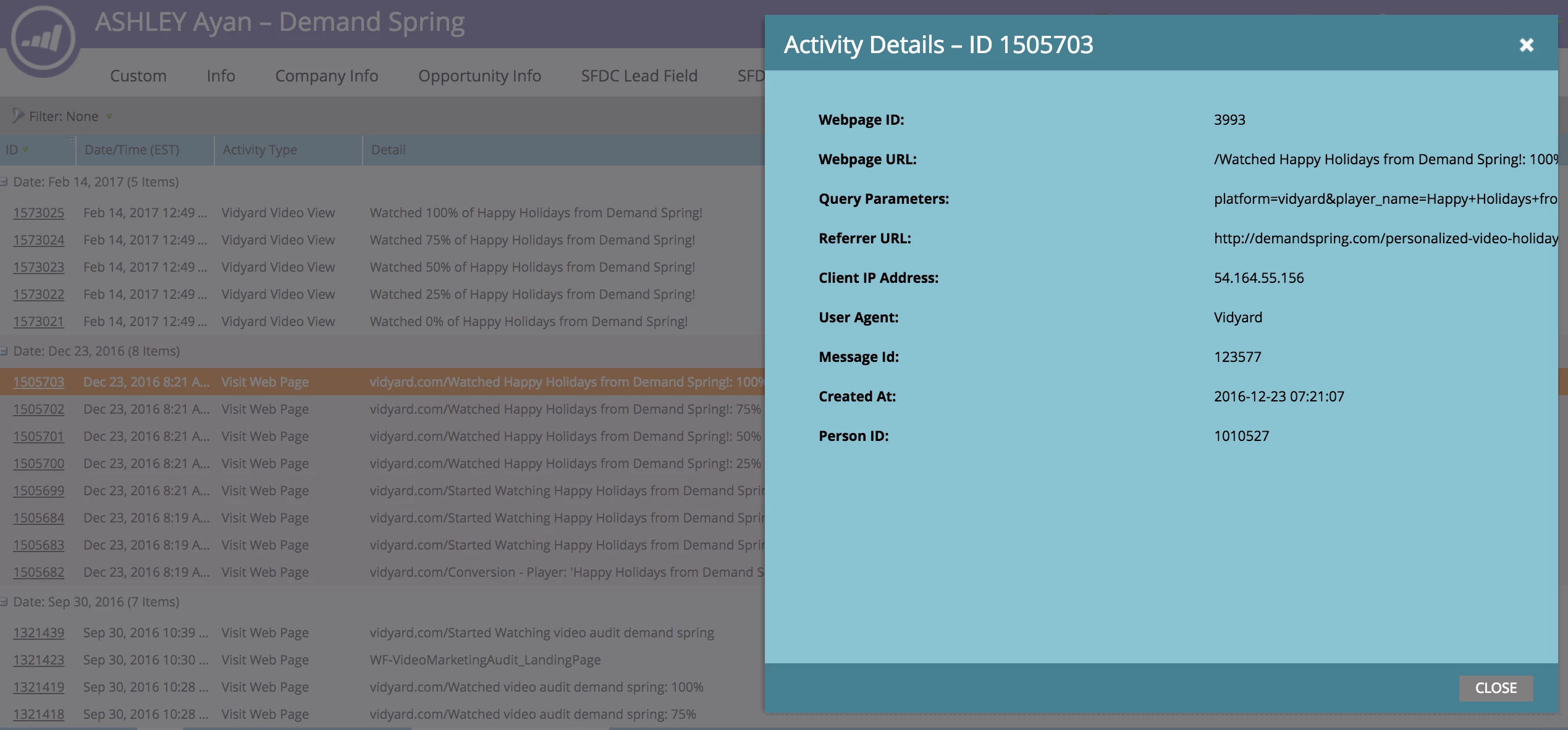This screenshot has width=1568, height=730.
Task: Sort by Date/Time (EST) column header
Action: pos(132,150)
